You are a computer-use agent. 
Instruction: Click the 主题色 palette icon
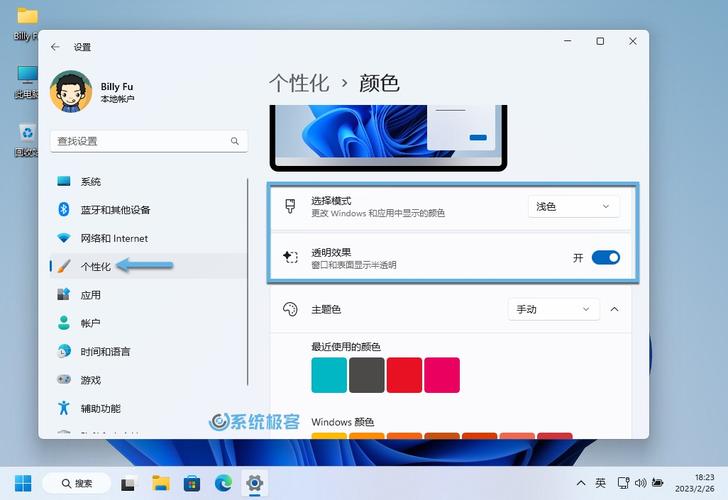coord(290,309)
